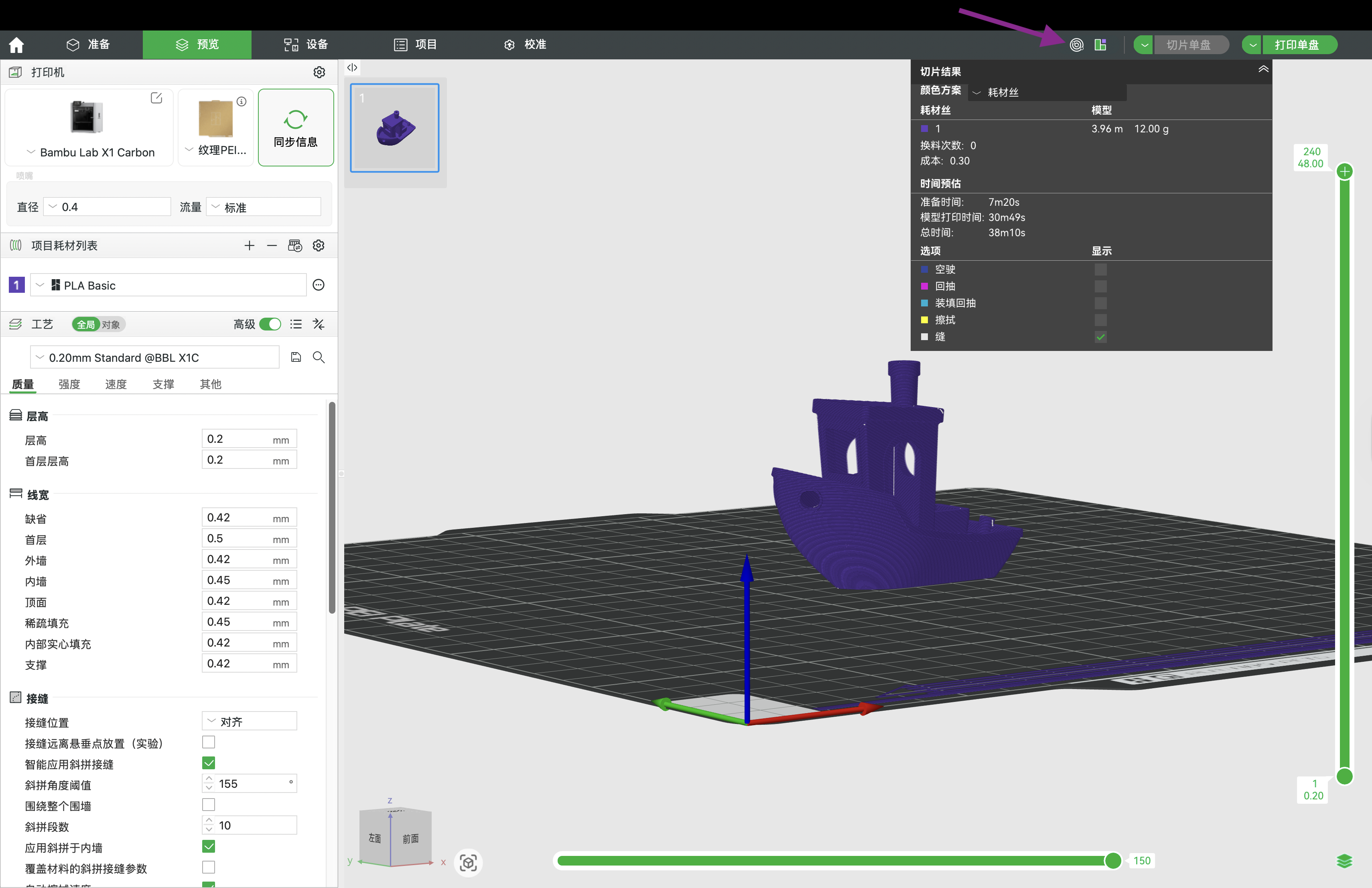Viewport: 1372px width, 888px height.
Task: Click the compare presets icon
Action: click(x=318, y=324)
